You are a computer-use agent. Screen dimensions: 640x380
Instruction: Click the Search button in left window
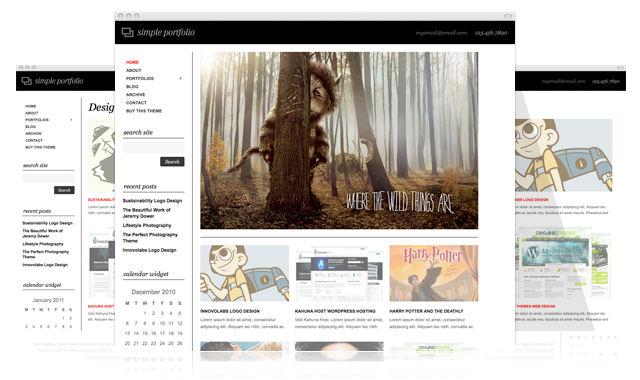64,190
